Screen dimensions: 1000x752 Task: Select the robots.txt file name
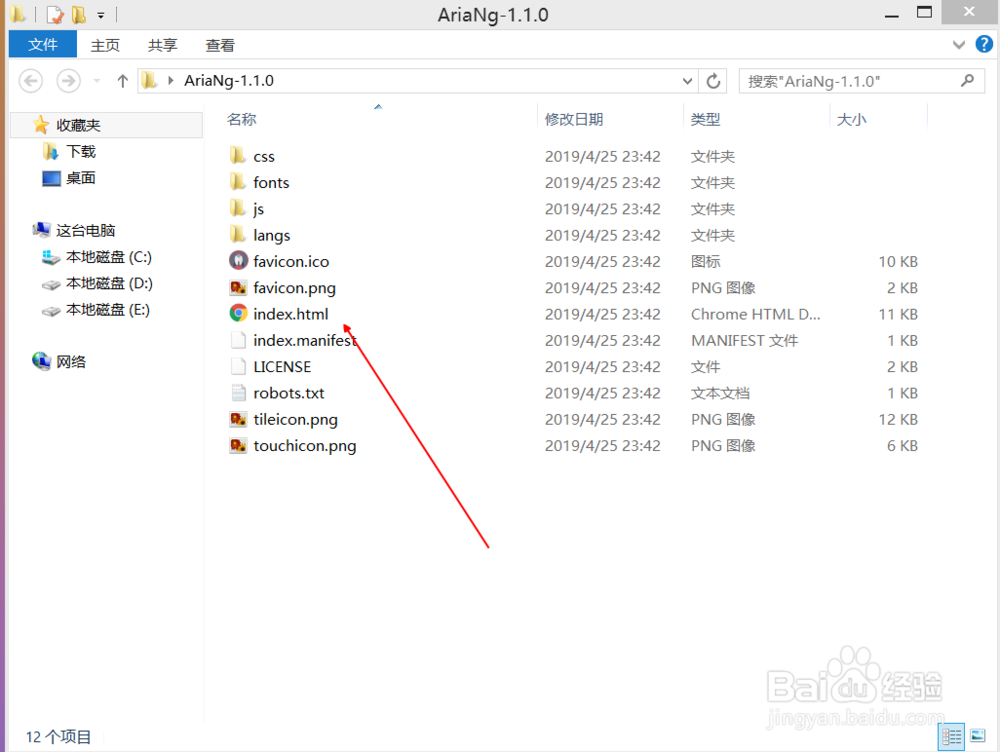point(289,393)
